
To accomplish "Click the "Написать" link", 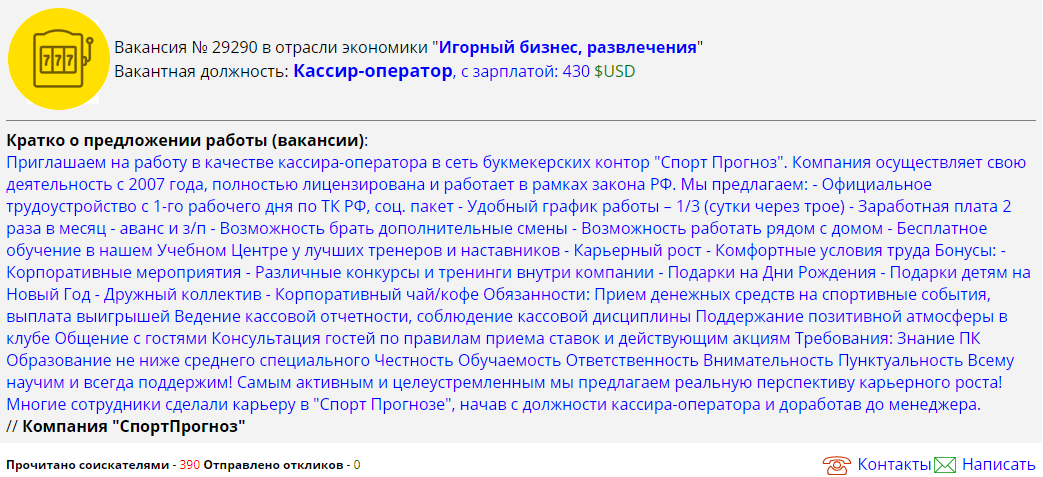I will coord(998,464).
